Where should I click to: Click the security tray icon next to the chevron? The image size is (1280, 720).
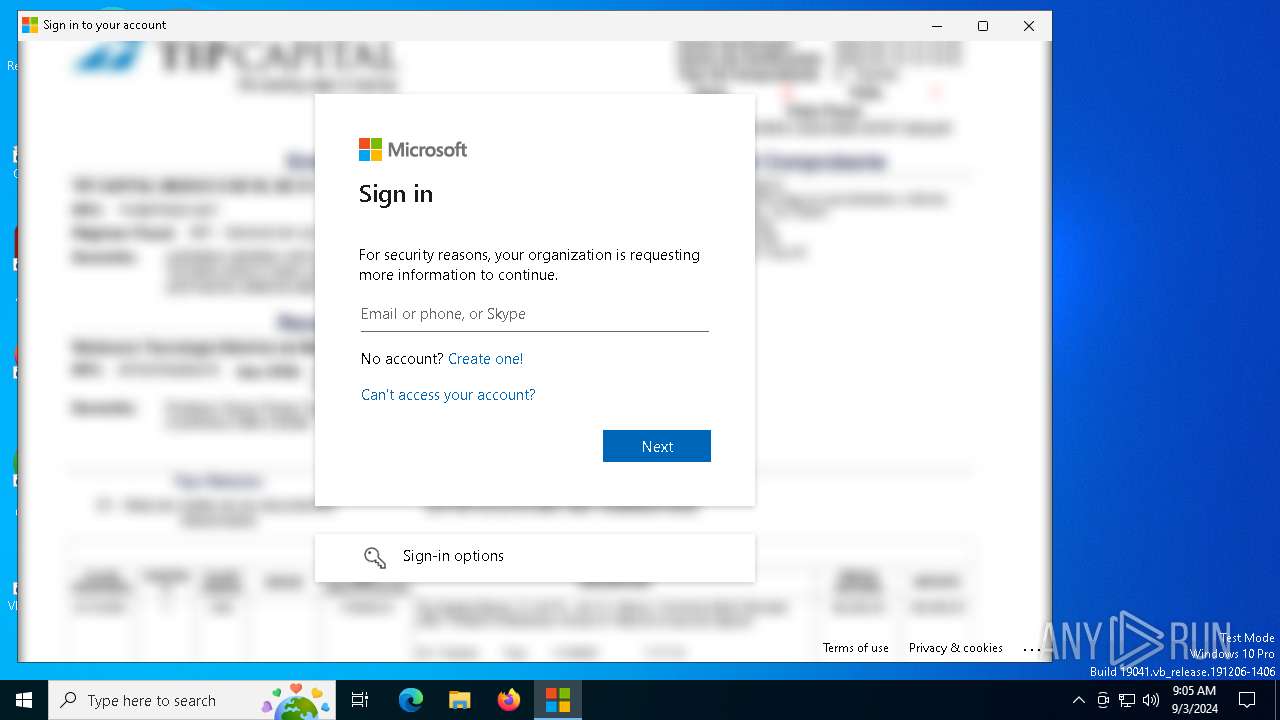pos(1103,700)
